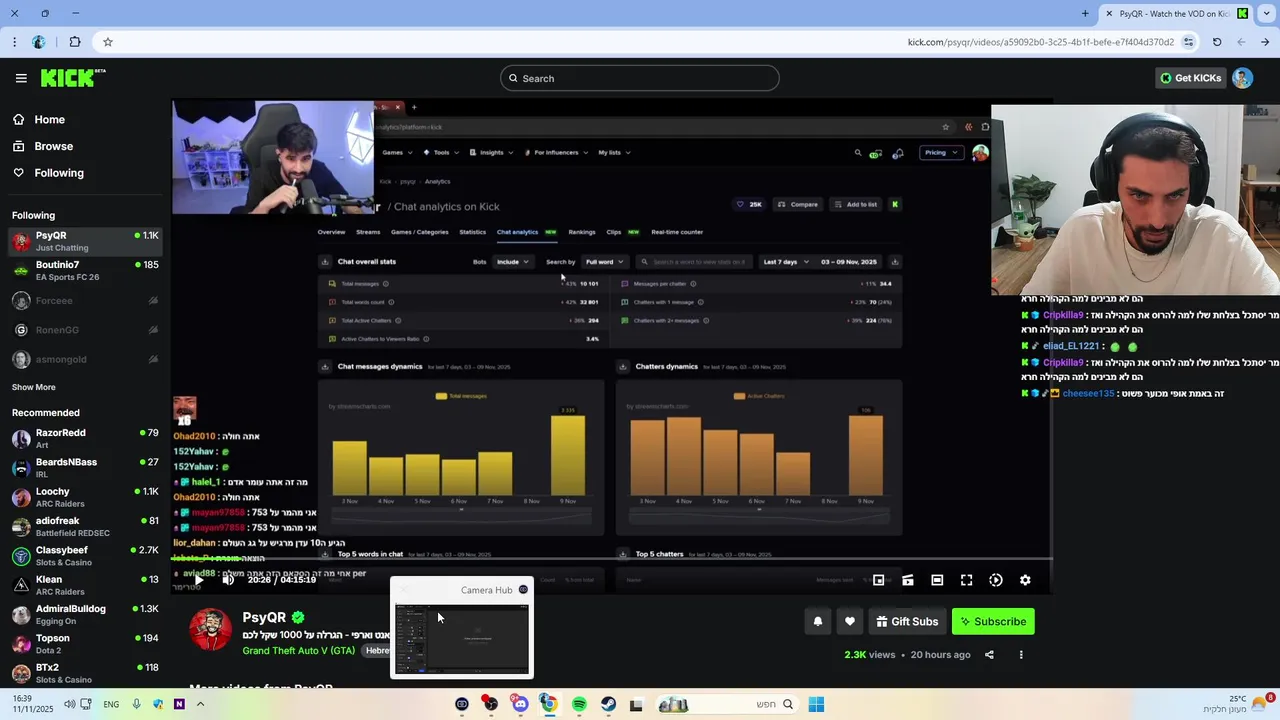Screen dimensions: 1280x720
Task: Click the clip icon in the player
Action: pyautogui.click(x=908, y=580)
